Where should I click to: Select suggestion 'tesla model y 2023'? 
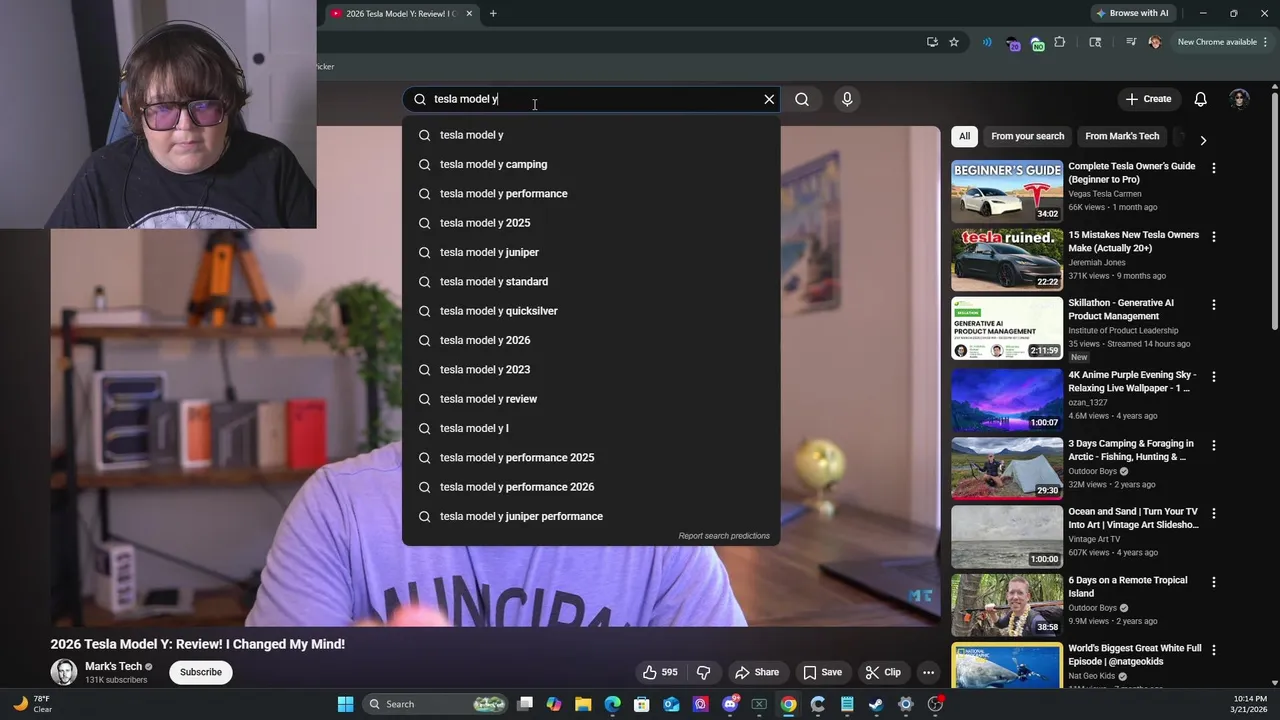[x=591, y=370]
